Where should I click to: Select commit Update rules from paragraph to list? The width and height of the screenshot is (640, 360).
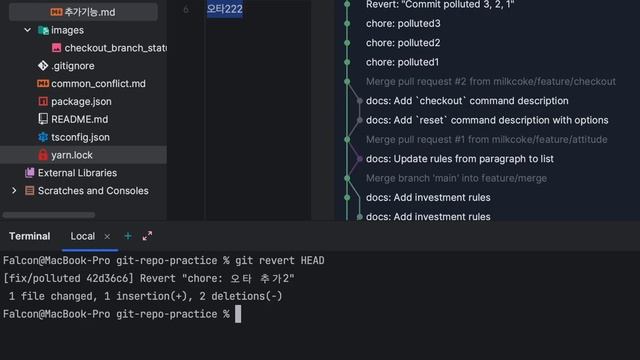click(460, 159)
